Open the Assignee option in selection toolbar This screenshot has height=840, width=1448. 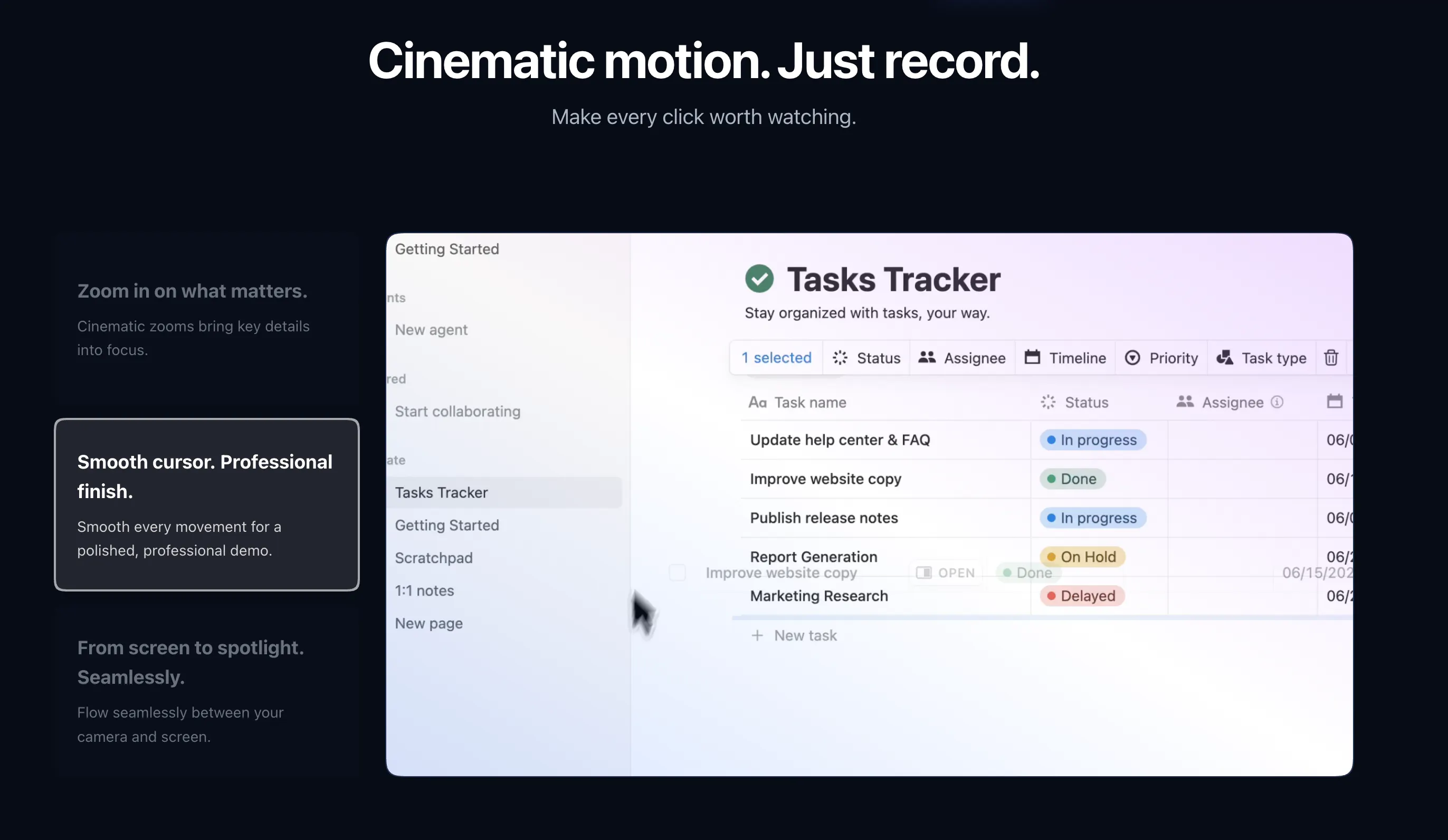click(962, 358)
